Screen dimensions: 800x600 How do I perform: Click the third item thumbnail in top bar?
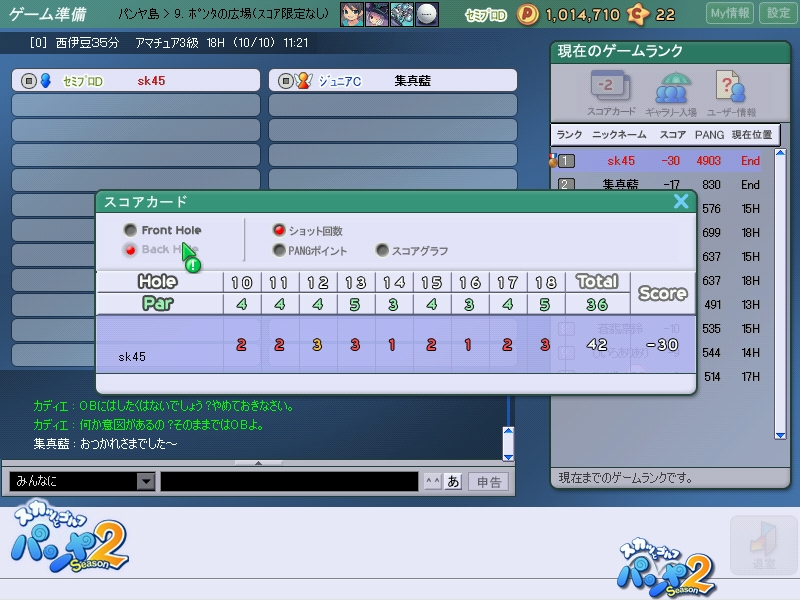point(402,14)
